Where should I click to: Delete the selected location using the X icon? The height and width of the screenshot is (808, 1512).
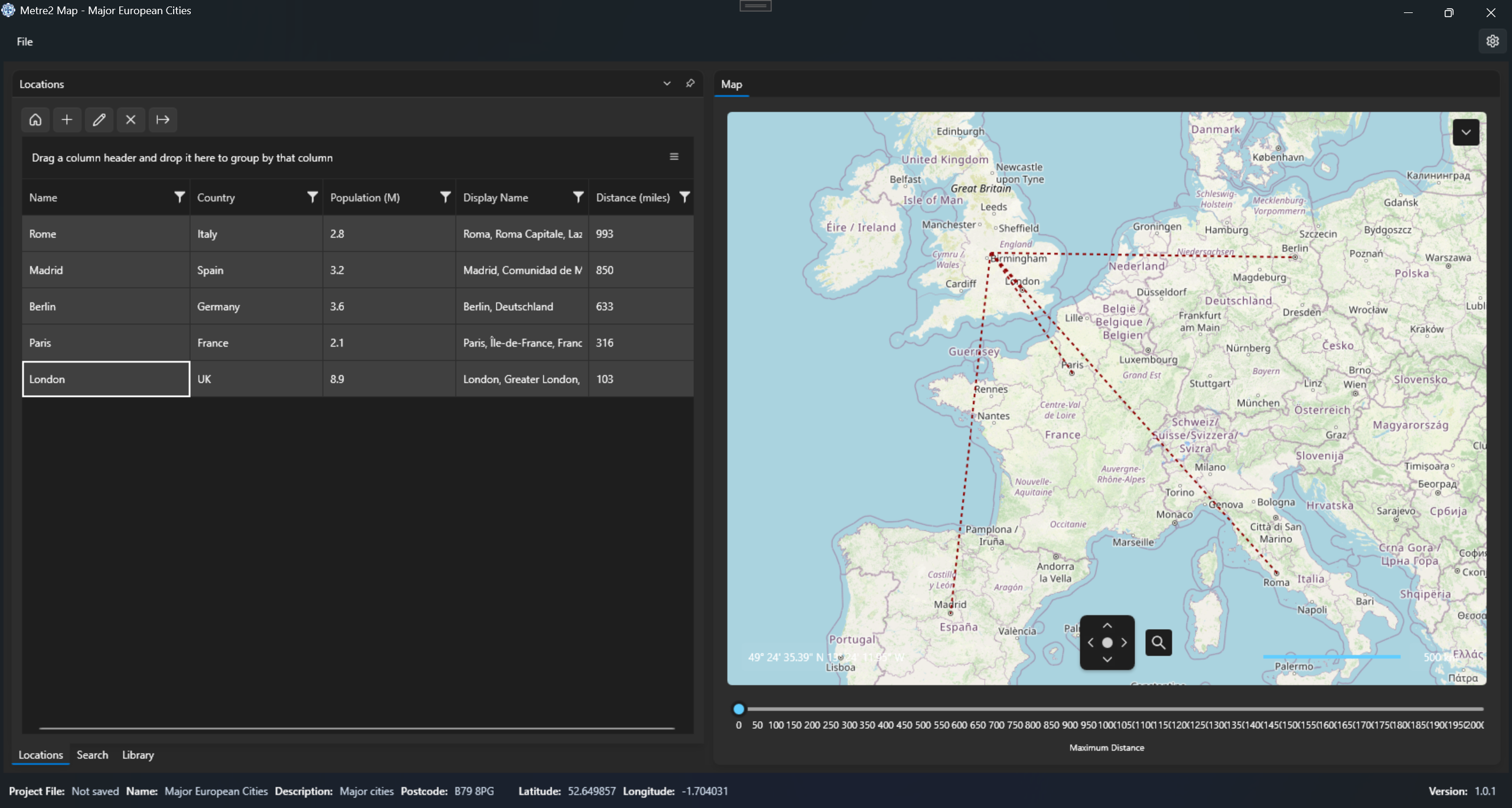click(x=131, y=119)
